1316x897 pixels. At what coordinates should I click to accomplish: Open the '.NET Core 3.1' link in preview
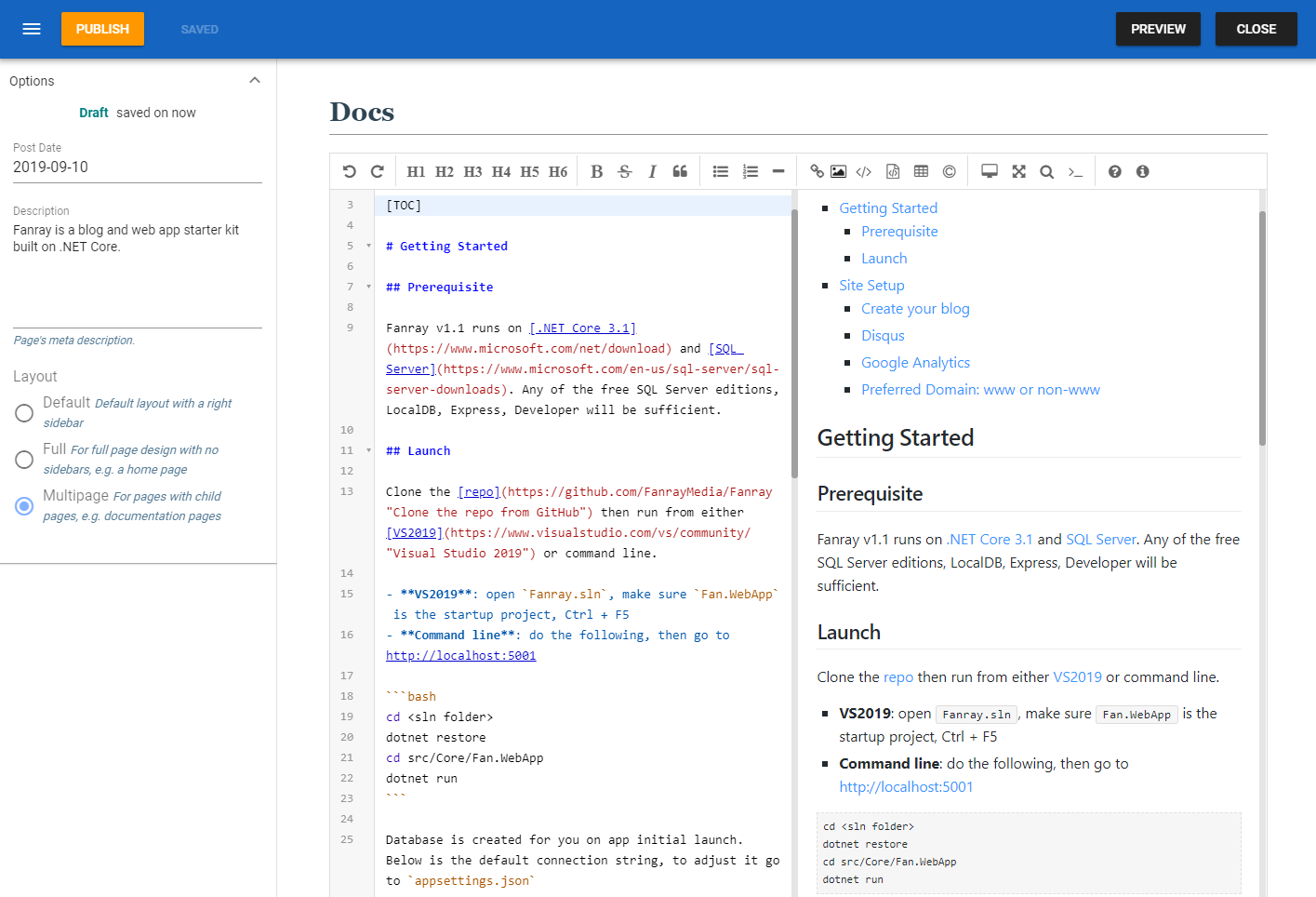coord(989,540)
